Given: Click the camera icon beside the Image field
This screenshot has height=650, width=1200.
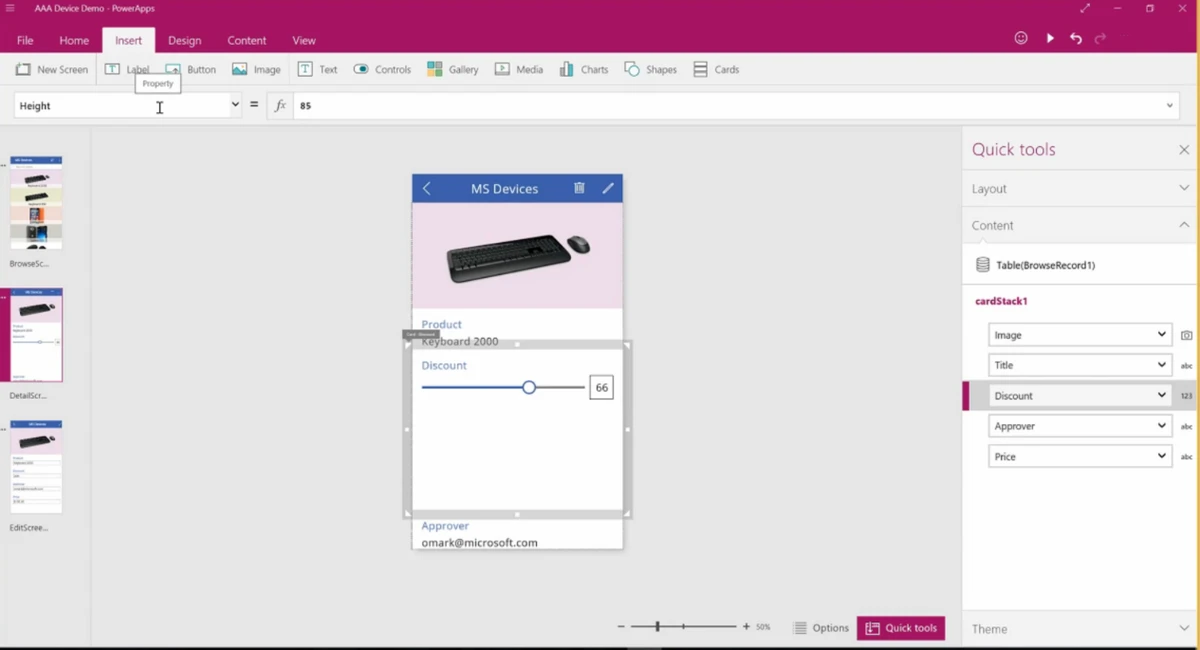Looking at the screenshot, I should pos(1186,334).
